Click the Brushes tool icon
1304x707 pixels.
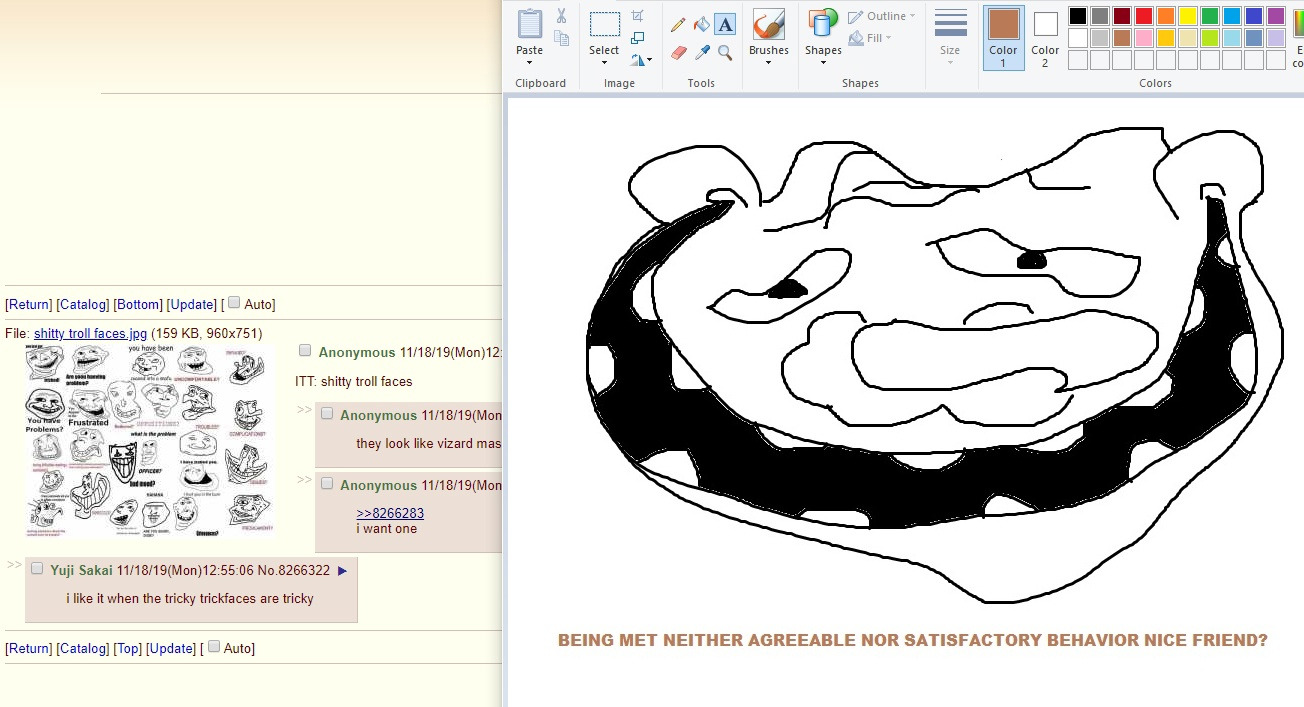click(x=768, y=24)
